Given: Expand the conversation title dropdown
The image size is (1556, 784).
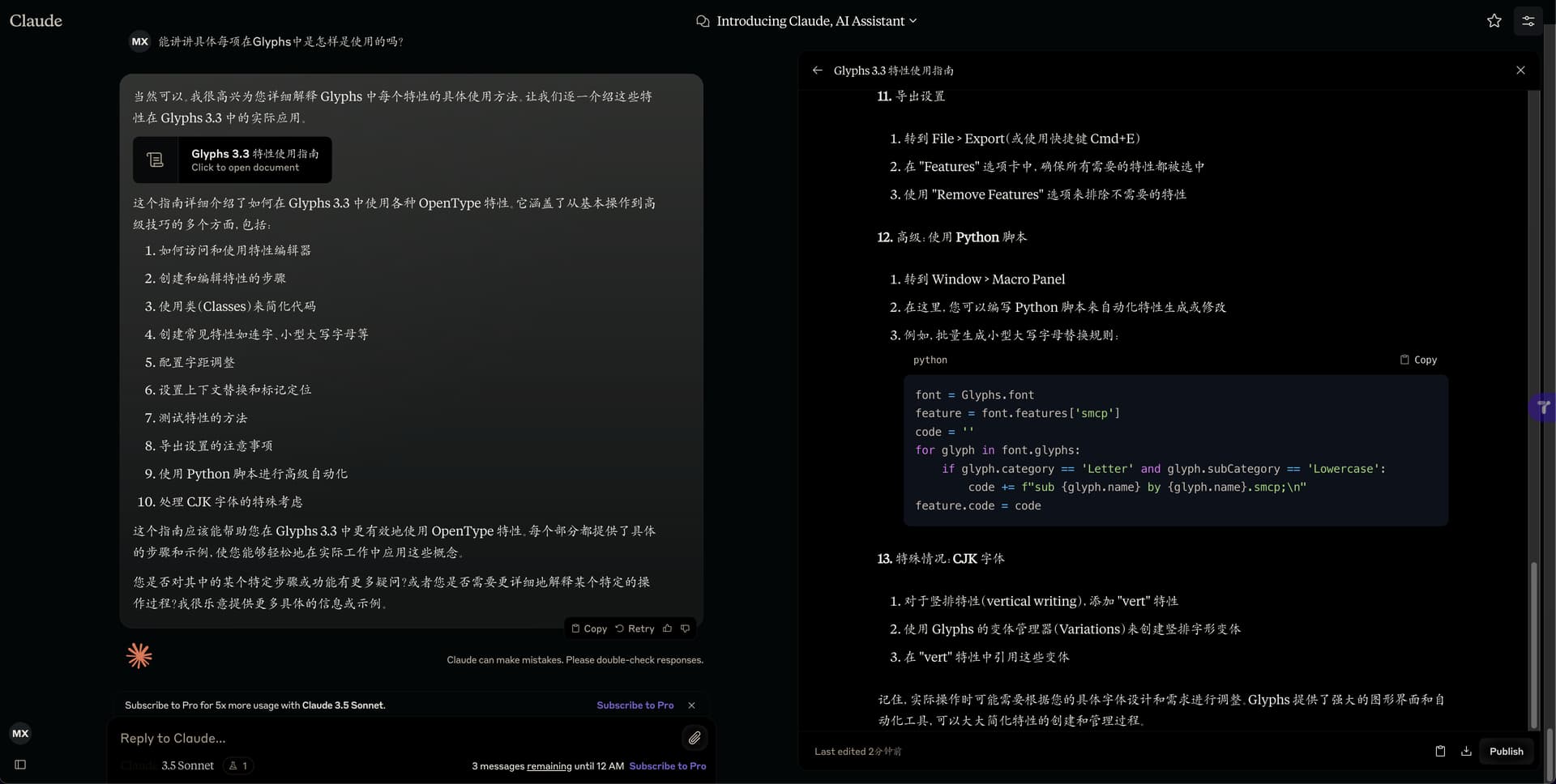Looking at the screenshot, I should click(913, 21).
